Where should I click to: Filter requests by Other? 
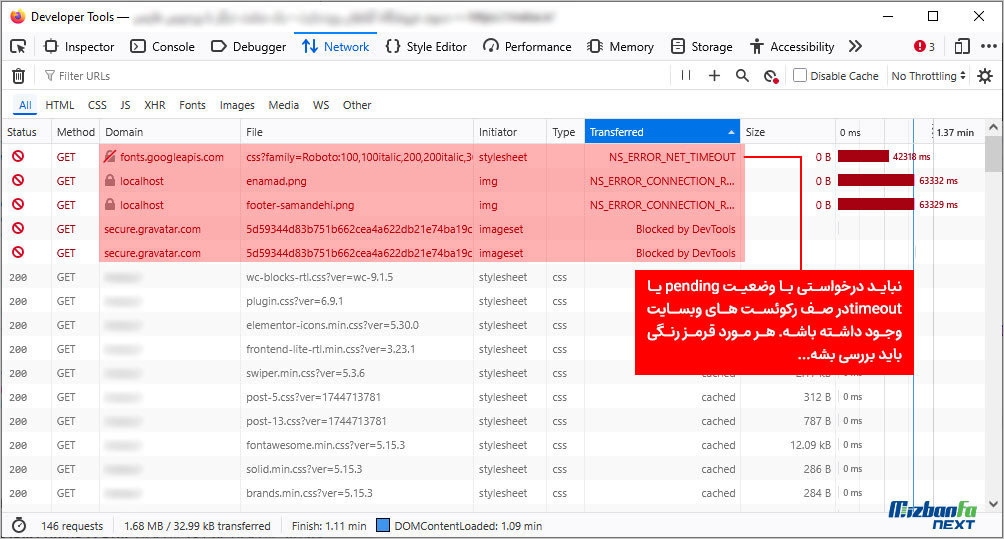[x=357, y=105]
